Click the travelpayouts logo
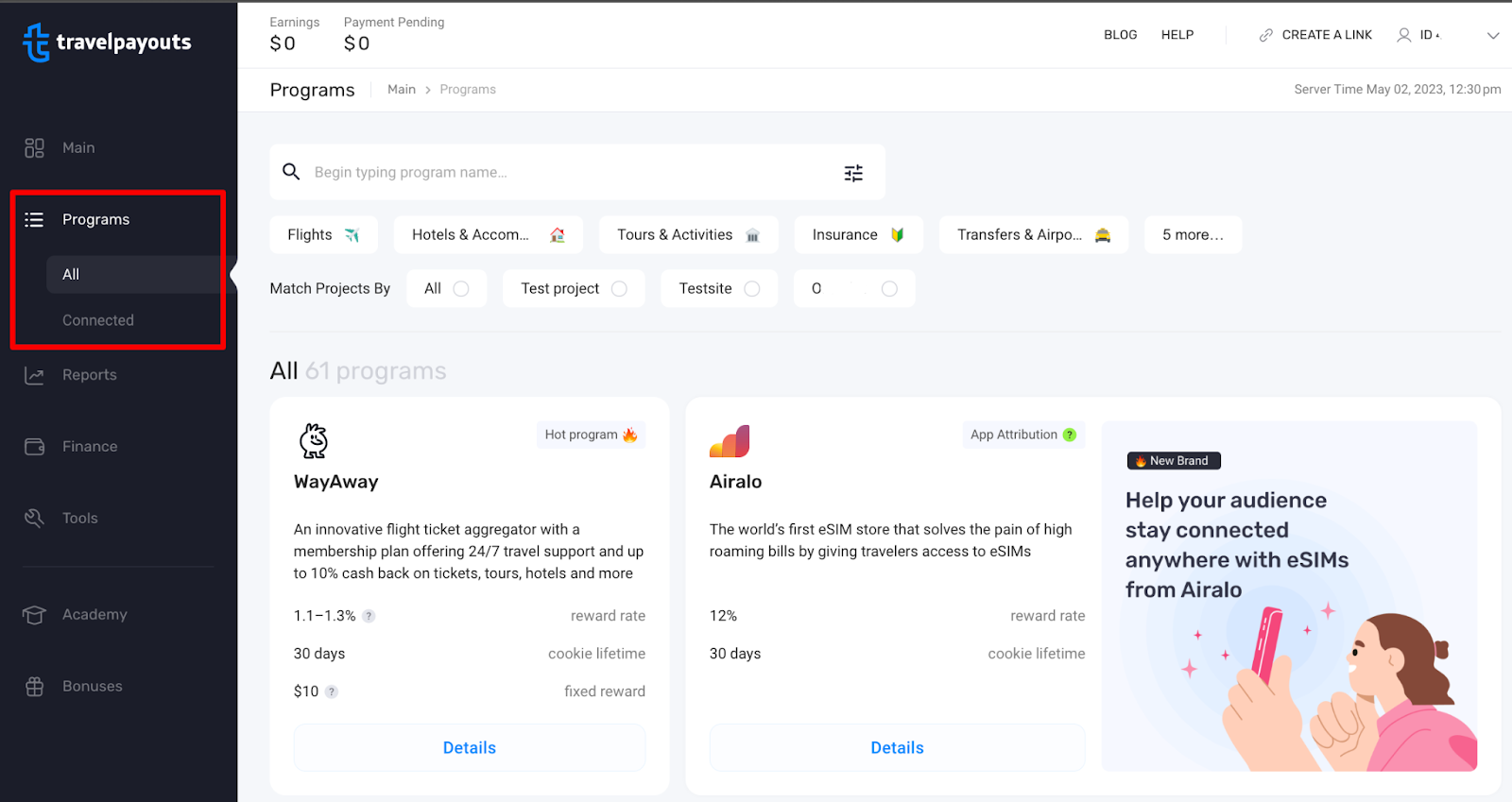 [107, 43]
